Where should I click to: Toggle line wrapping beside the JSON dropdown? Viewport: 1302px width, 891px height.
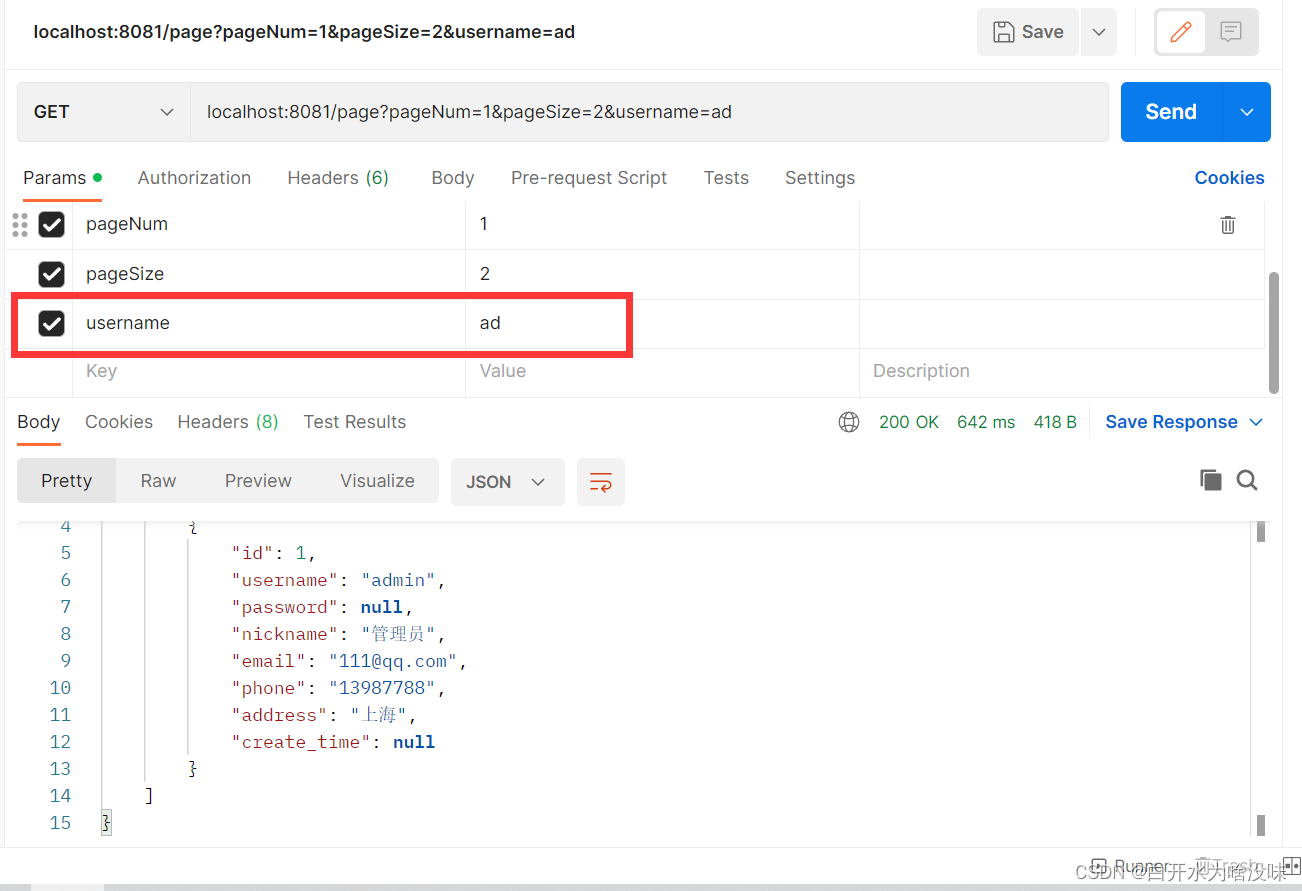coord(601,481)
